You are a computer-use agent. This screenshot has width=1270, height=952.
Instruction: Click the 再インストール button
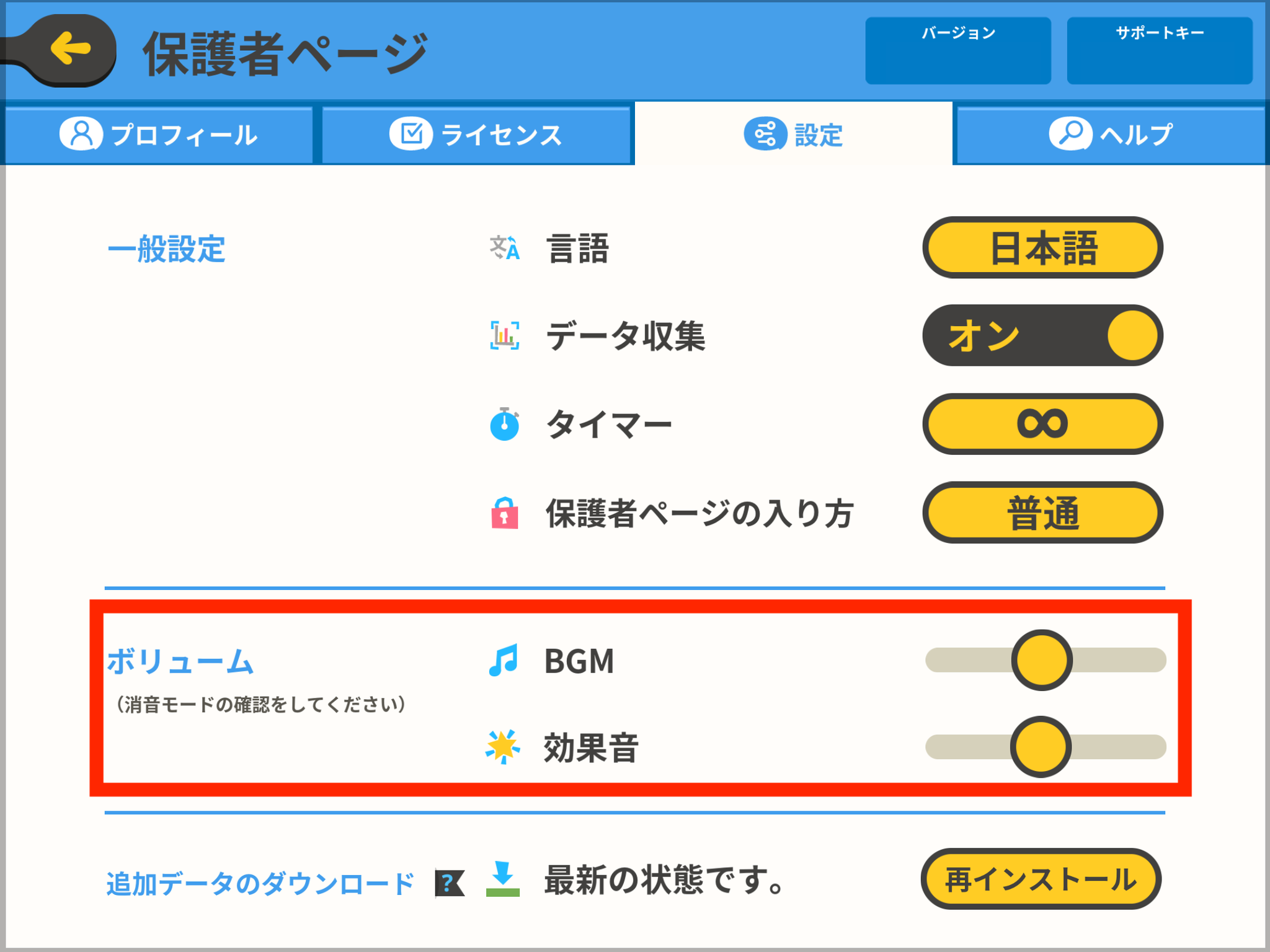(x=1041, y=879)
